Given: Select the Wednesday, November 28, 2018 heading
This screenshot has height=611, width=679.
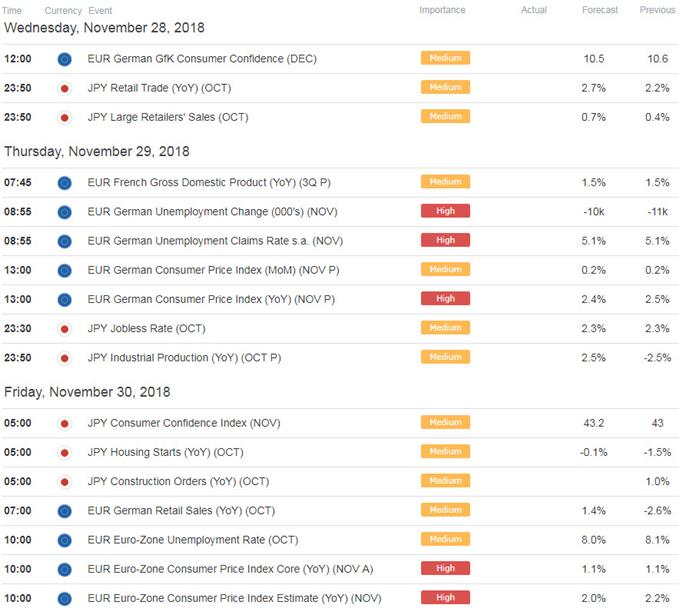Looking at the screenshot, I should [x=104, y=28].
